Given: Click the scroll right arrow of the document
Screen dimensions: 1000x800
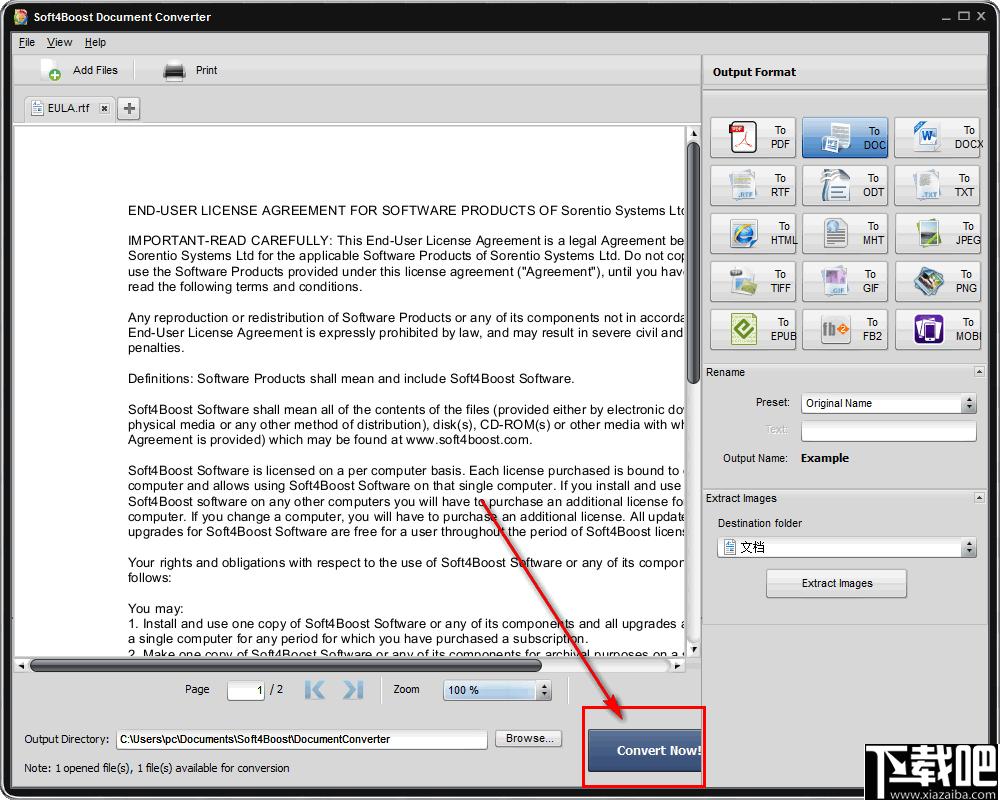Looking at the screenshot, I should tap(677, 665).
